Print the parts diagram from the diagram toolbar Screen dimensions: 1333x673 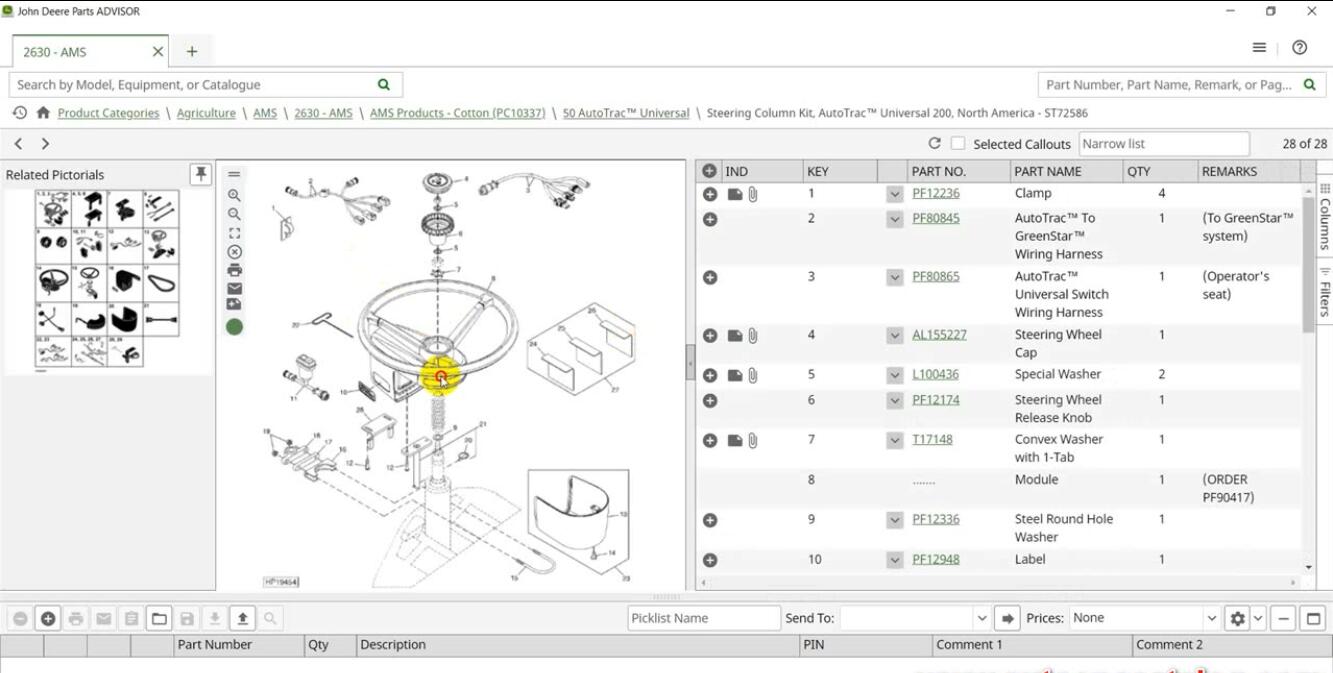click(x=234, y=270)
